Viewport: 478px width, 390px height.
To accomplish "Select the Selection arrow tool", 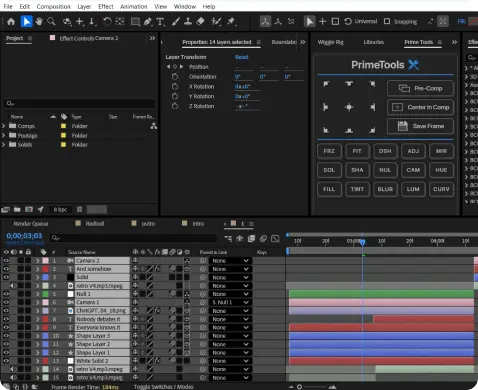I will point(26,22).
